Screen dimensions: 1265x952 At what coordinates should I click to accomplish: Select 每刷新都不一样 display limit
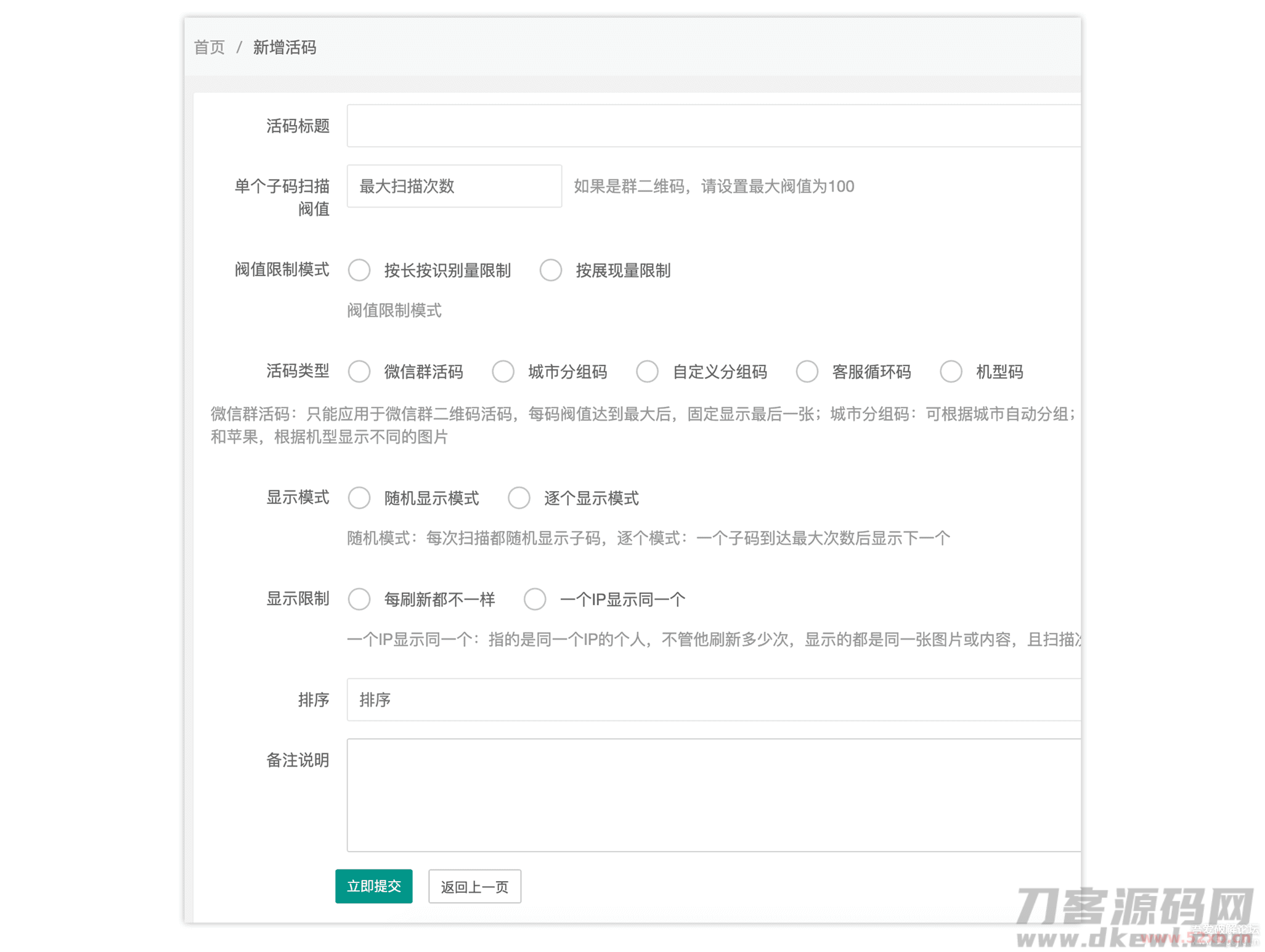360,598
